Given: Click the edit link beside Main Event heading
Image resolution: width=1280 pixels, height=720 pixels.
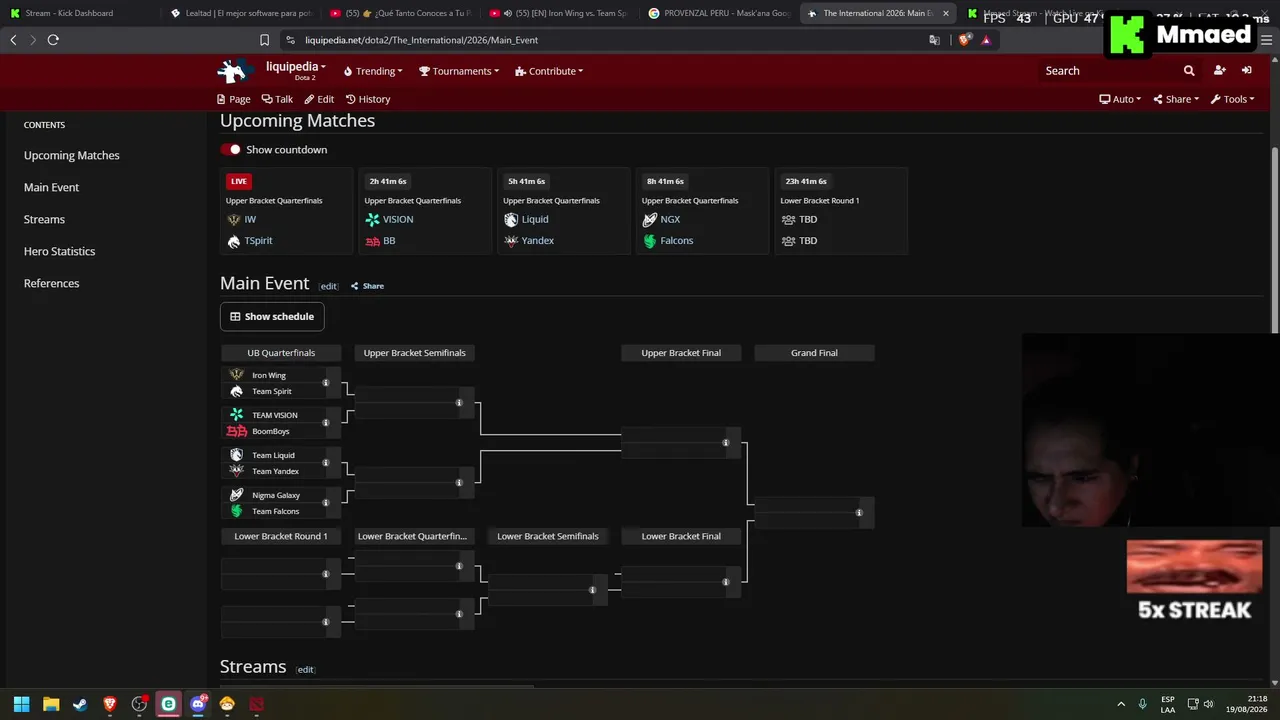Looking at the screenshot, I should (328, 287).
